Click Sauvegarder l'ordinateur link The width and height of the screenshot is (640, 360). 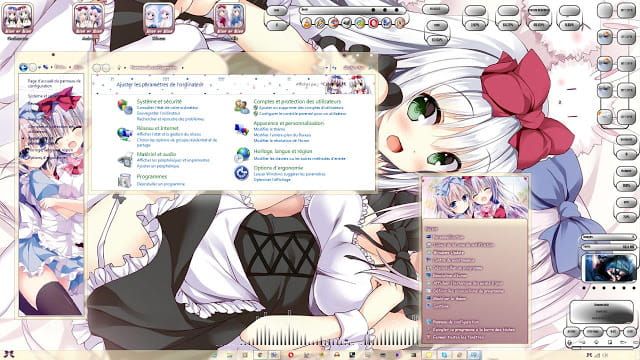click(158, 113)
